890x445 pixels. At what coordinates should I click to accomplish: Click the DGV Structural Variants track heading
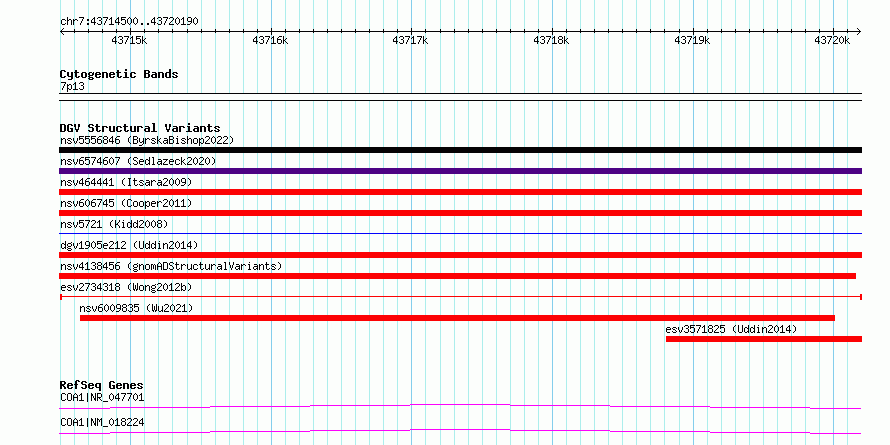point(140,128)
